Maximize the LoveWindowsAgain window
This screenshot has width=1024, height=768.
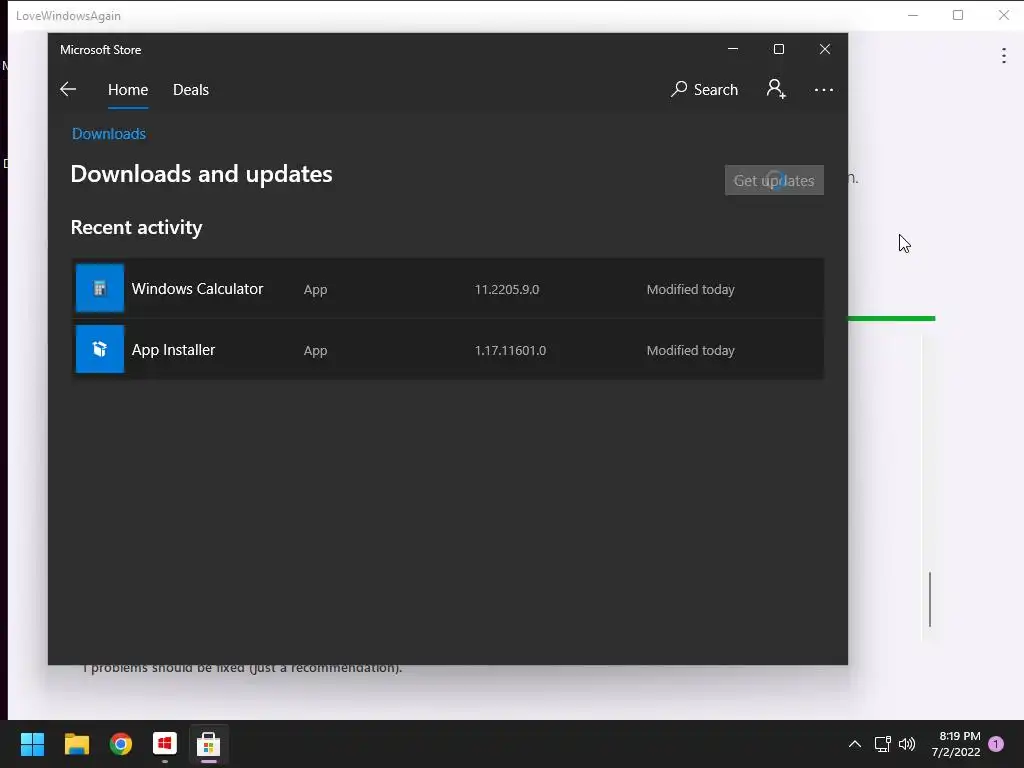pyautogui.click(x=958, y=15)
